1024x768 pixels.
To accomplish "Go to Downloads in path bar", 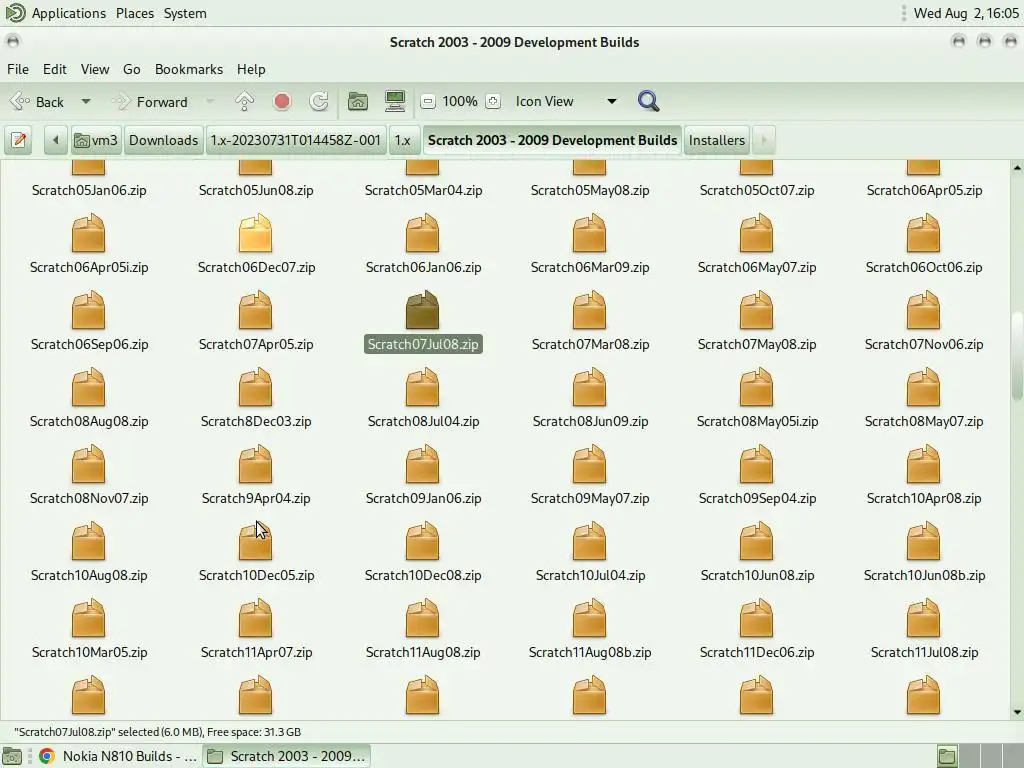I will click(x=163, y=140).
